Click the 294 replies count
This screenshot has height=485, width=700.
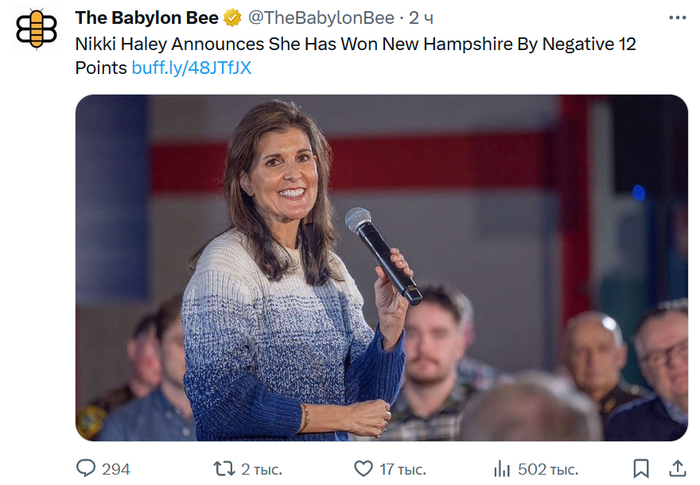pyautogui.click(x=116, y=469)
